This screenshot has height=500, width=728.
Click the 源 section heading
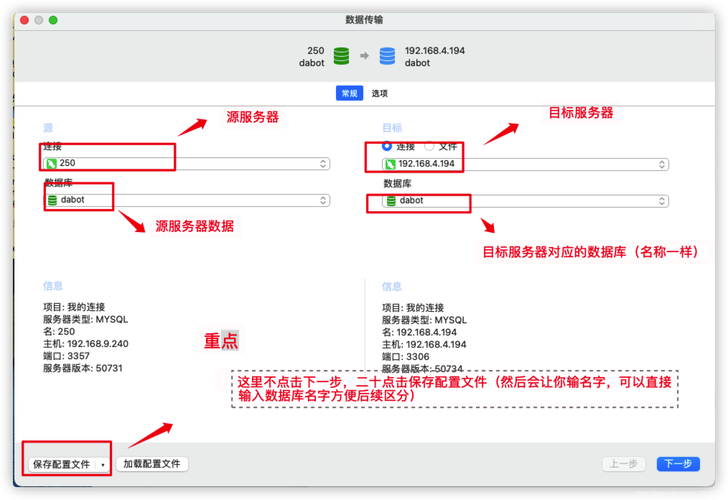tap(48, 128)
